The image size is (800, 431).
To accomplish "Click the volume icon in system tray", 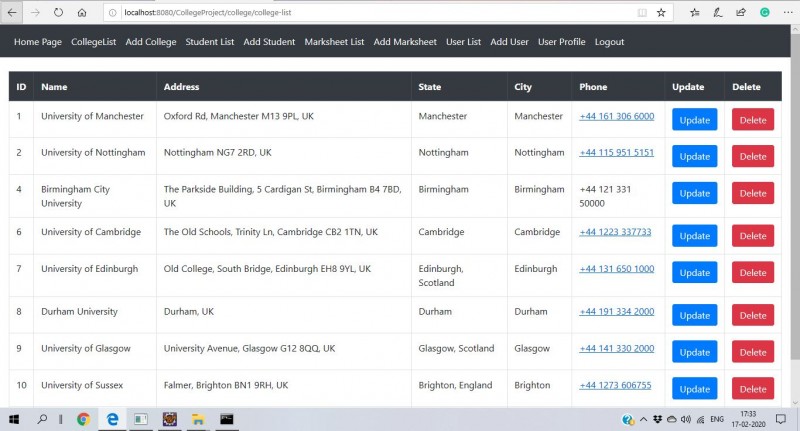I will [686, 419].
